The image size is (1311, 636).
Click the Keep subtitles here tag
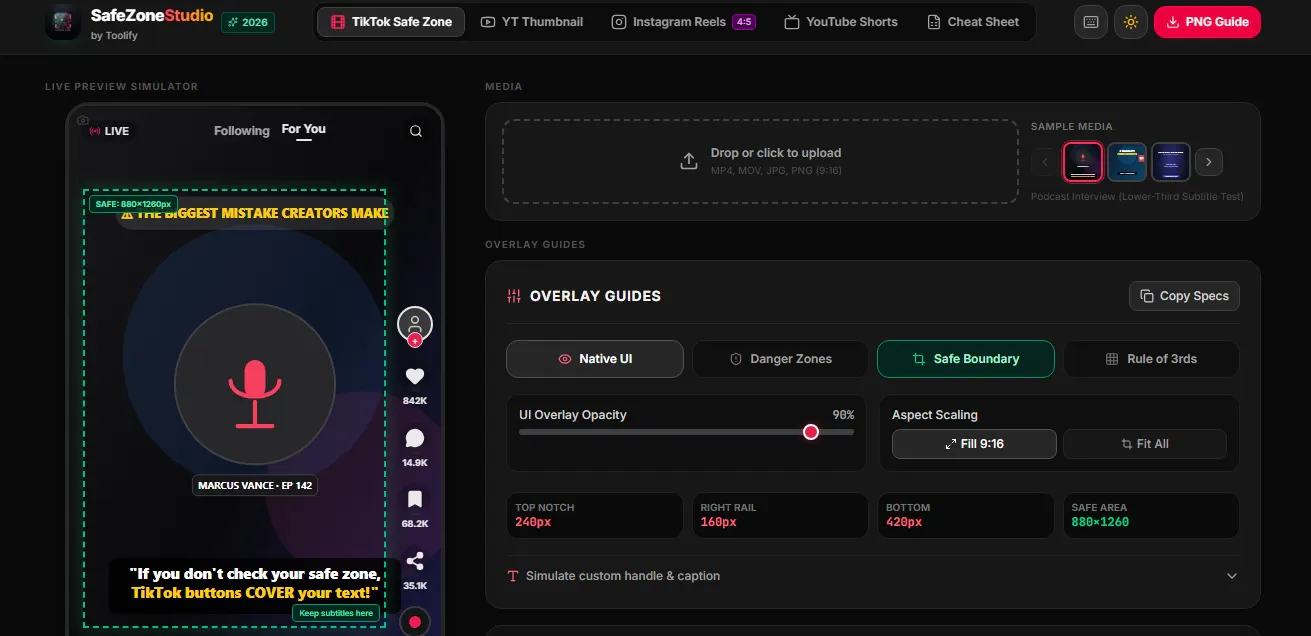point(336,613)
